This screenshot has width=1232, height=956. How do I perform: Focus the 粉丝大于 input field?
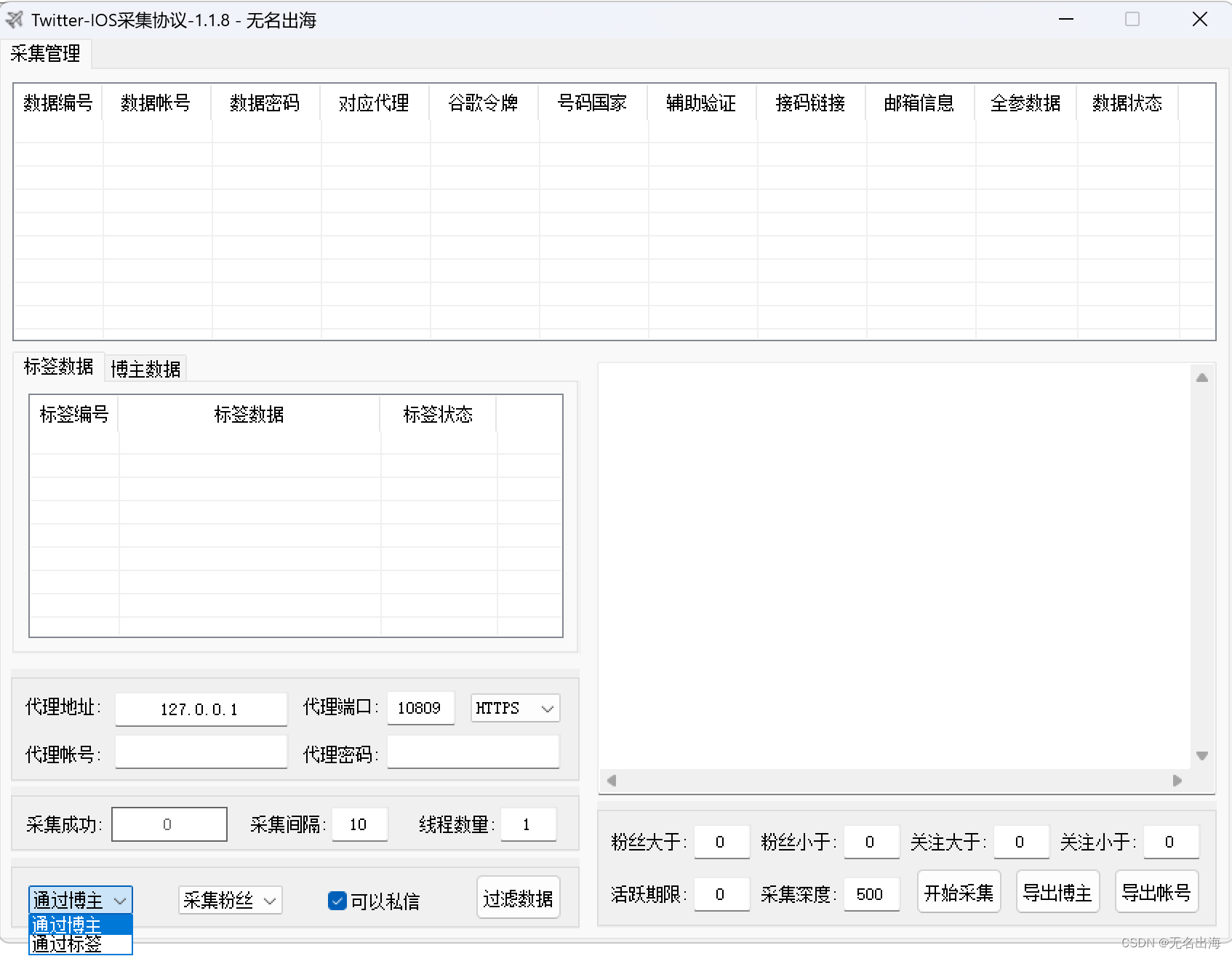coord(721,842)
